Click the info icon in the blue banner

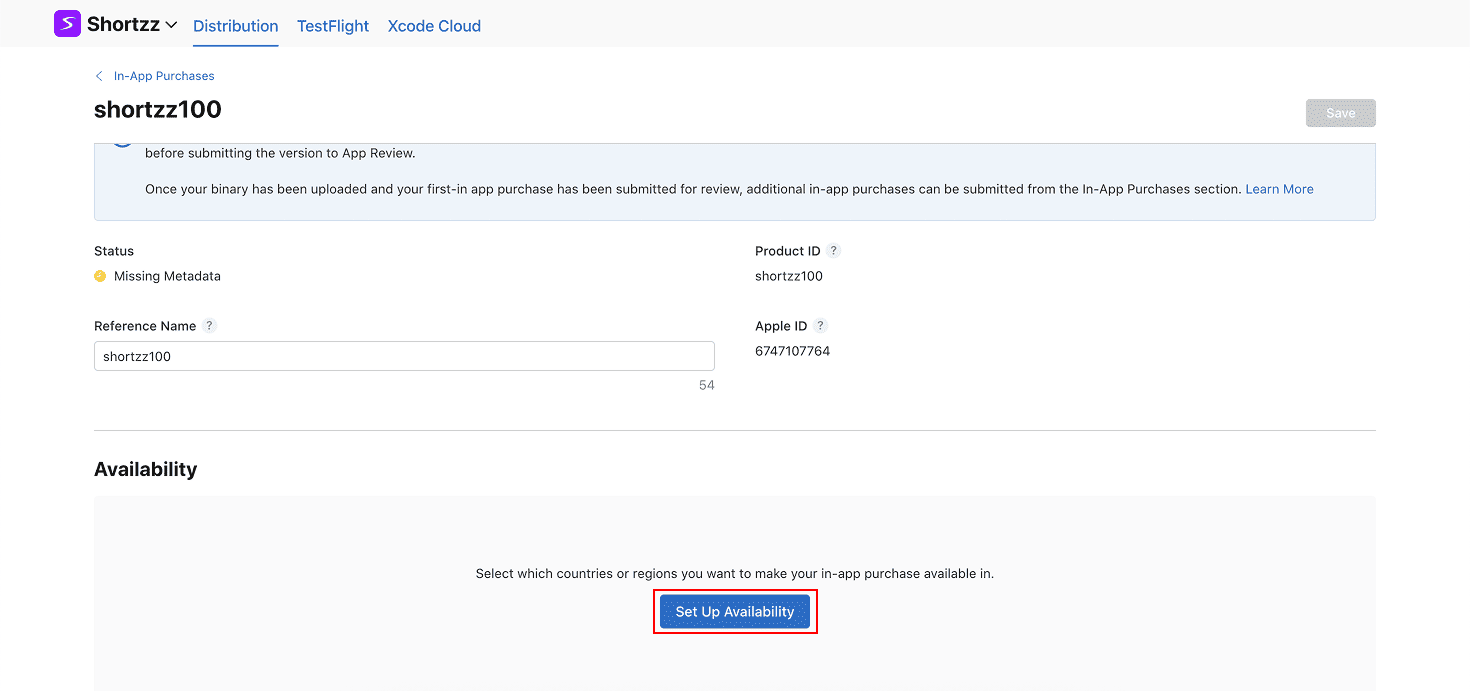point(122,143)
